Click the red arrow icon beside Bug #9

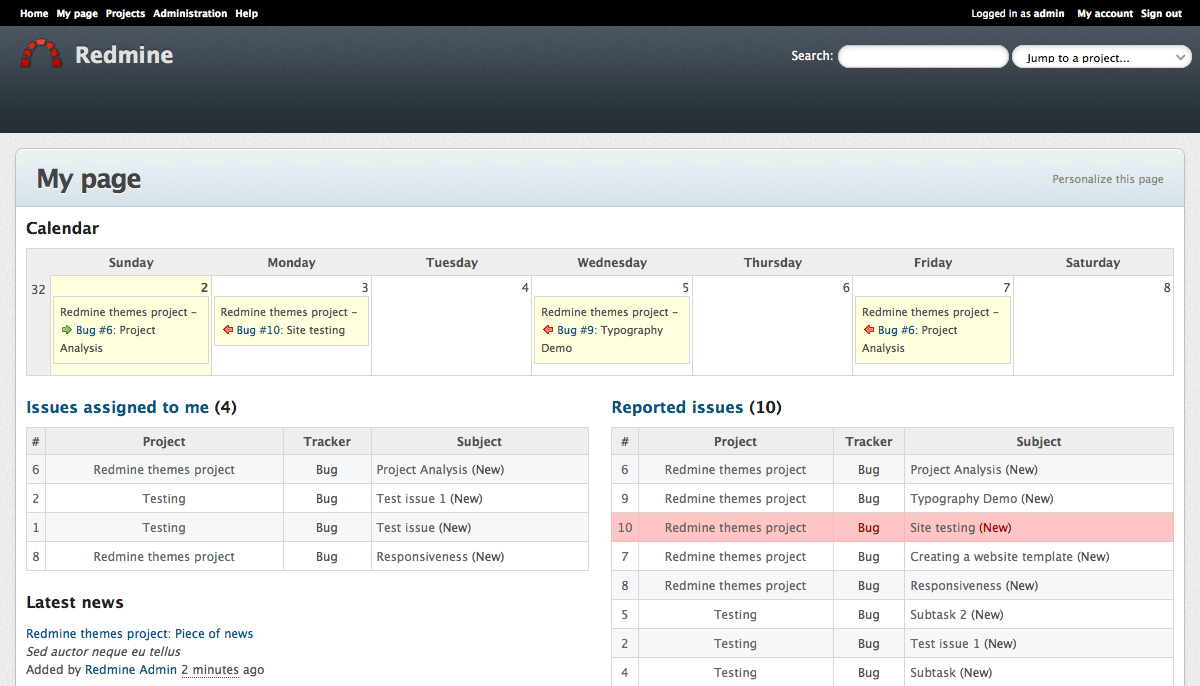click(x=548, y=330)
